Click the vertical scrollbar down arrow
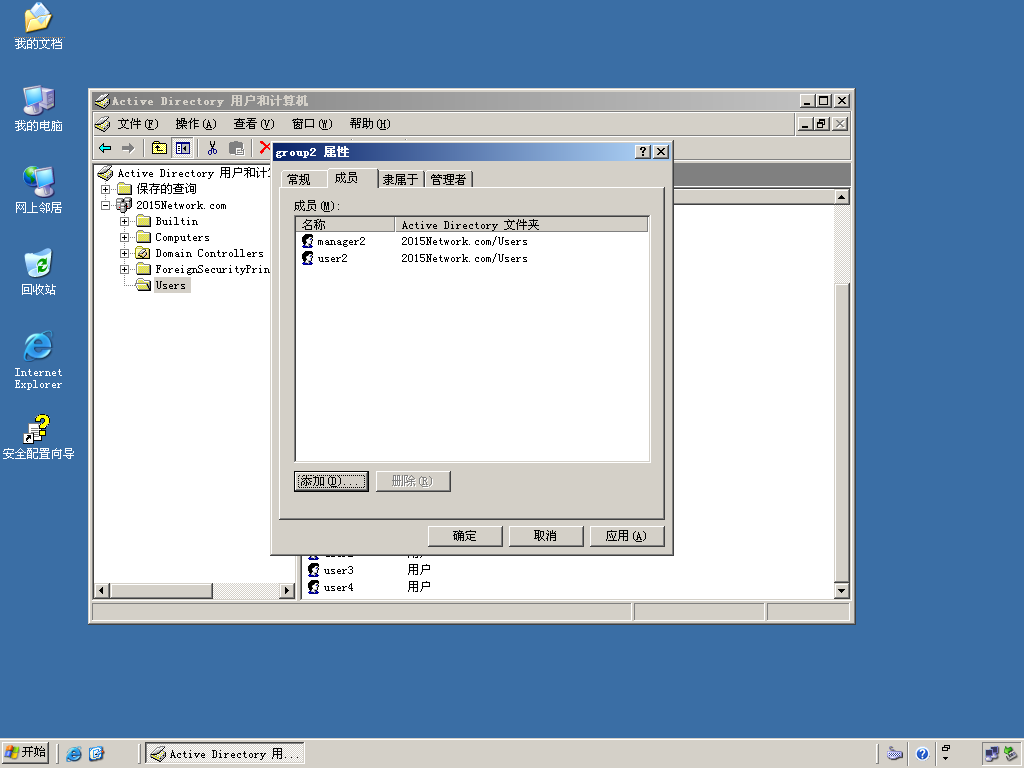This screenshot has width=1024, height=768. 841,591
